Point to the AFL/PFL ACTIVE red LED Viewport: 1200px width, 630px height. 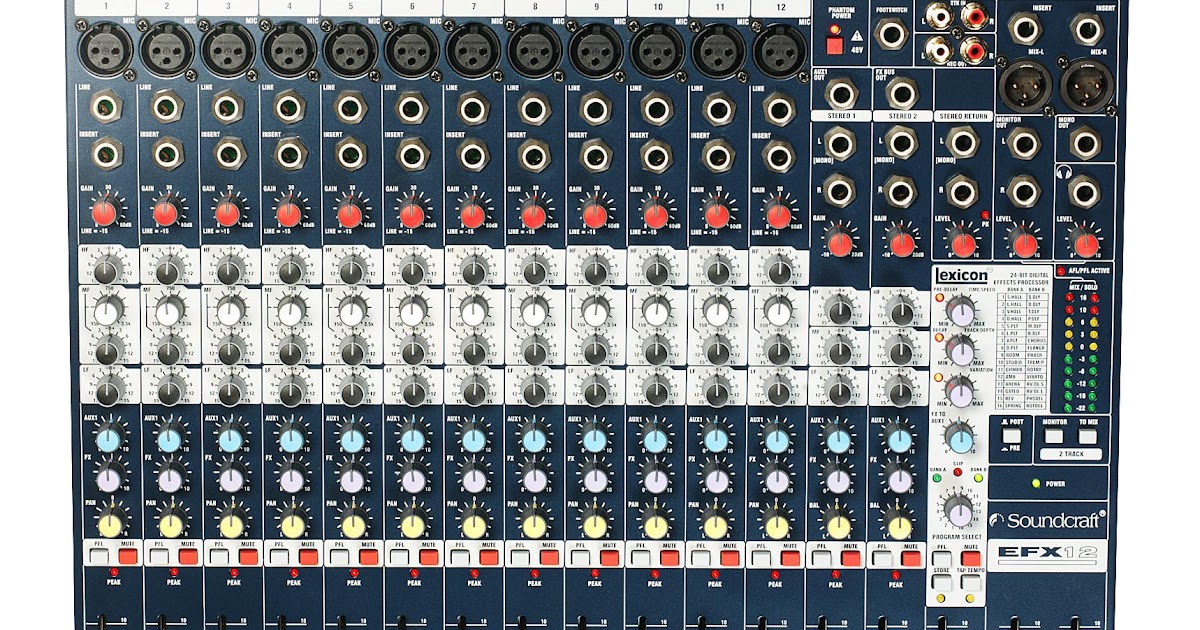(x=1060, y=271)
